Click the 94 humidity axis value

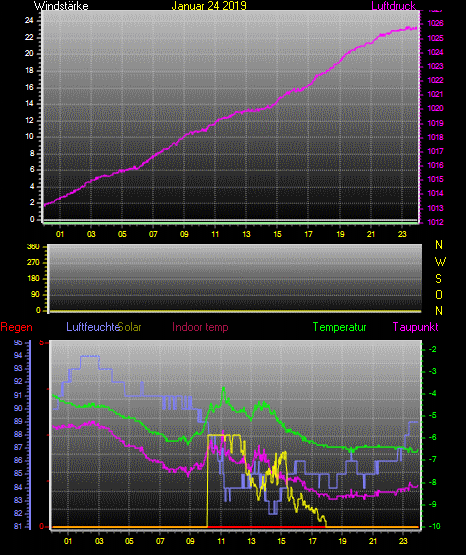coord(18,355)
